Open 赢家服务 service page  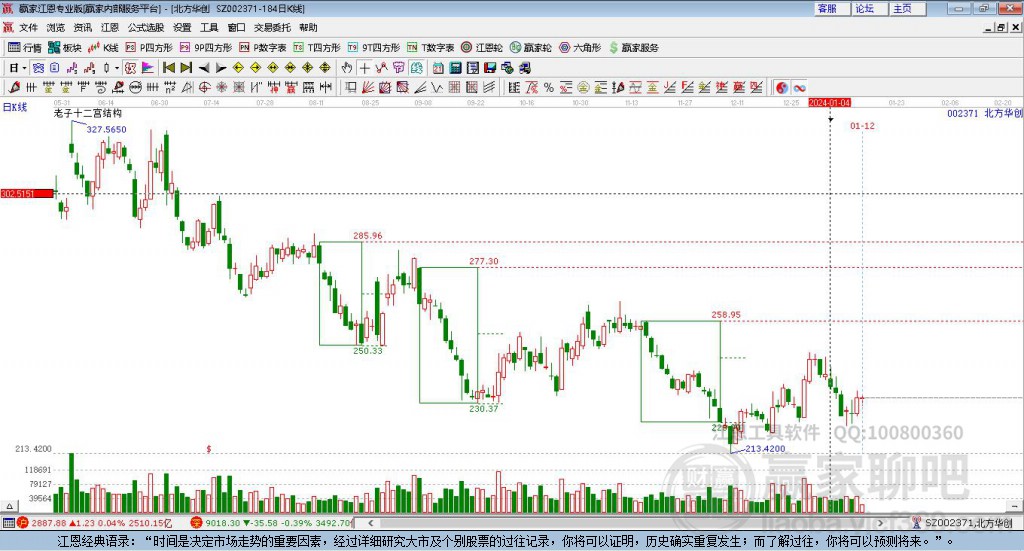(634, 48)
